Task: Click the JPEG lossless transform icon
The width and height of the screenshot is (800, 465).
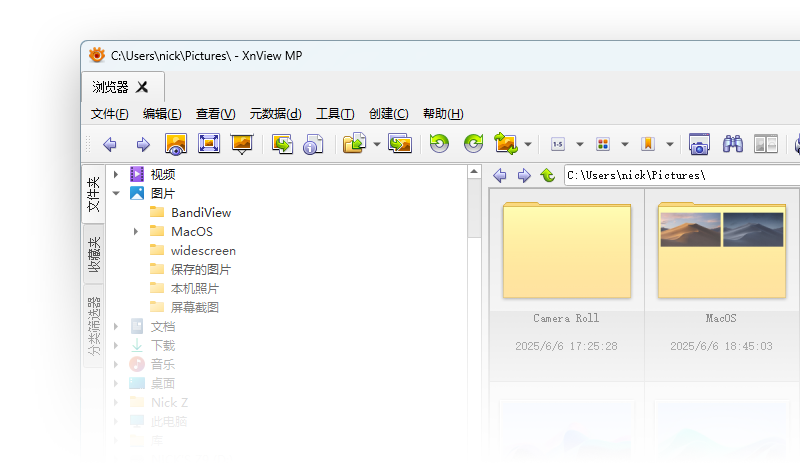Action: 506,143
